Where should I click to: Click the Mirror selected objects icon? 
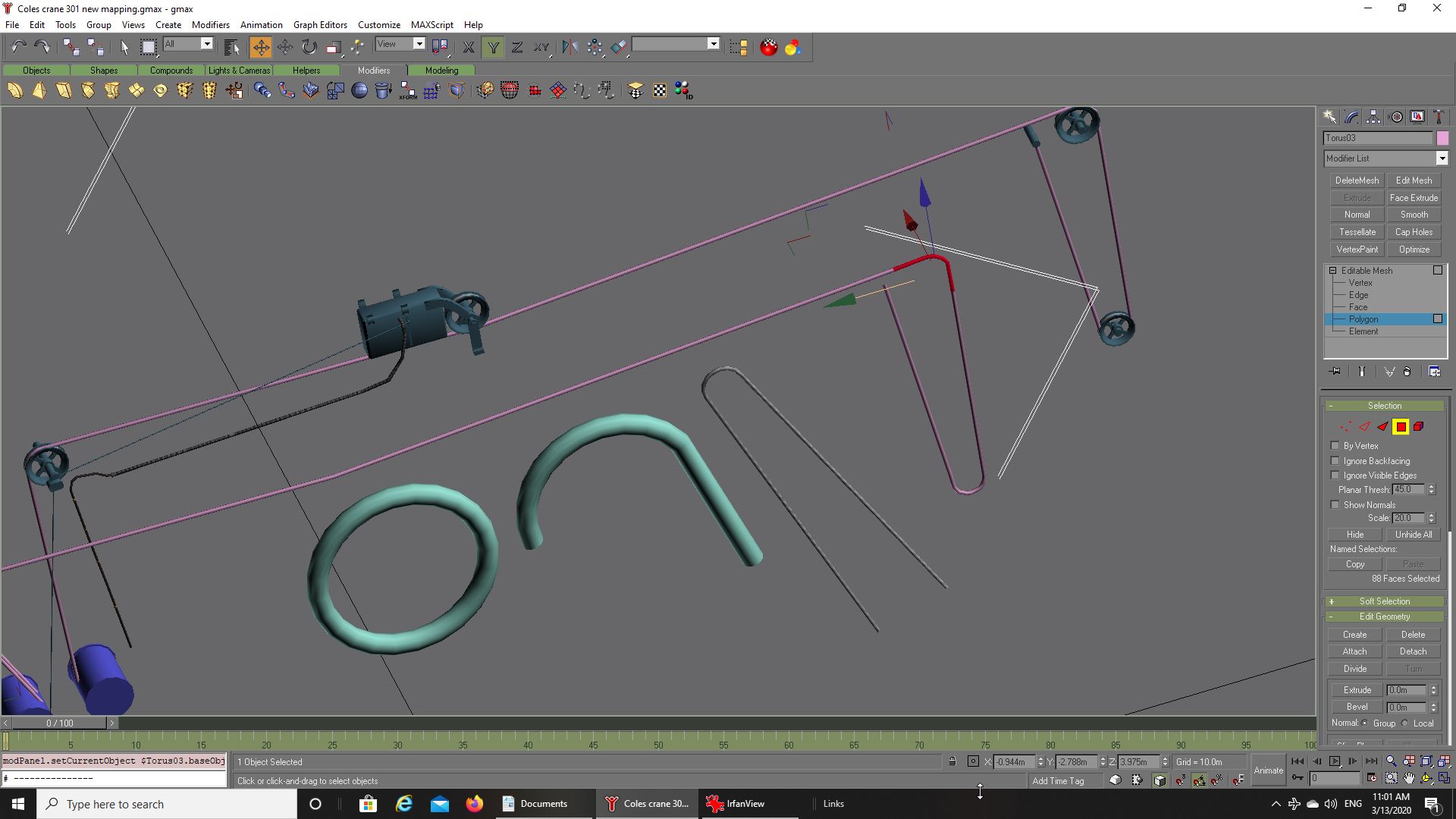(570, 47)
